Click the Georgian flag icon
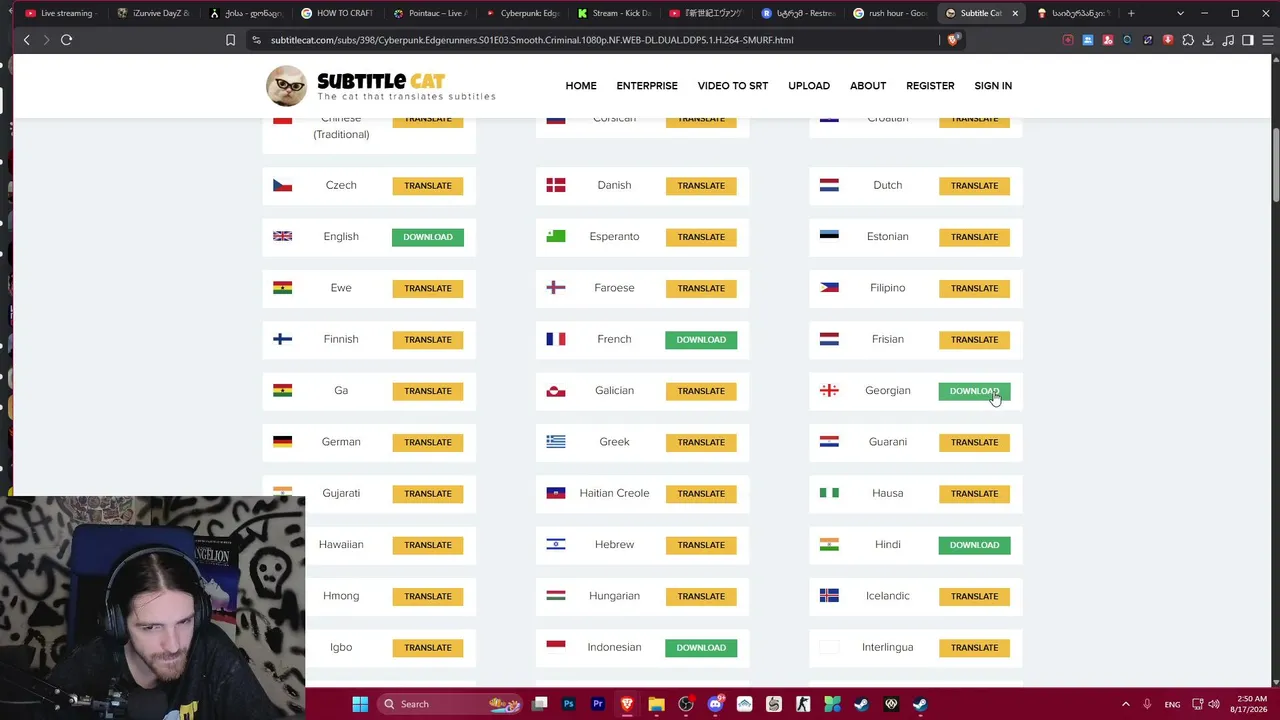This screenshot has height=720, width=1280. 829,390
